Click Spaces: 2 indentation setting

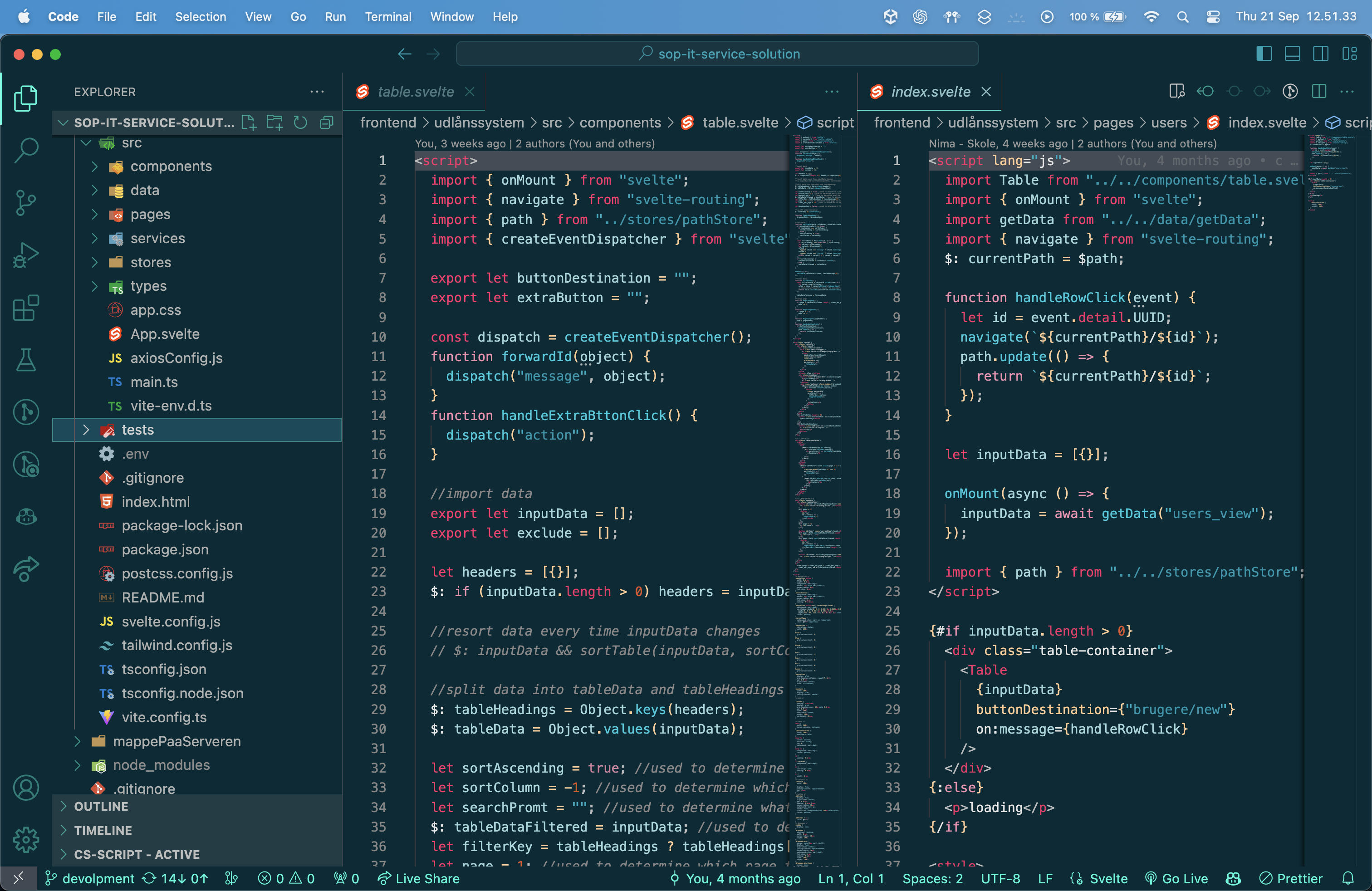933,878
